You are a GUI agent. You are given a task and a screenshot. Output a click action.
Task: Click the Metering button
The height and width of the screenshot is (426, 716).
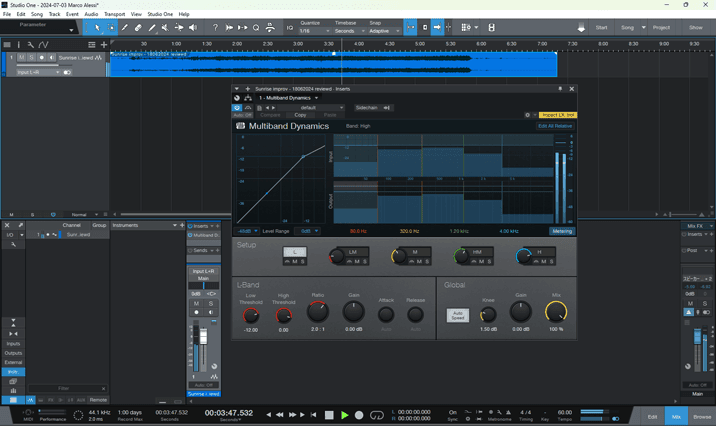562,231
